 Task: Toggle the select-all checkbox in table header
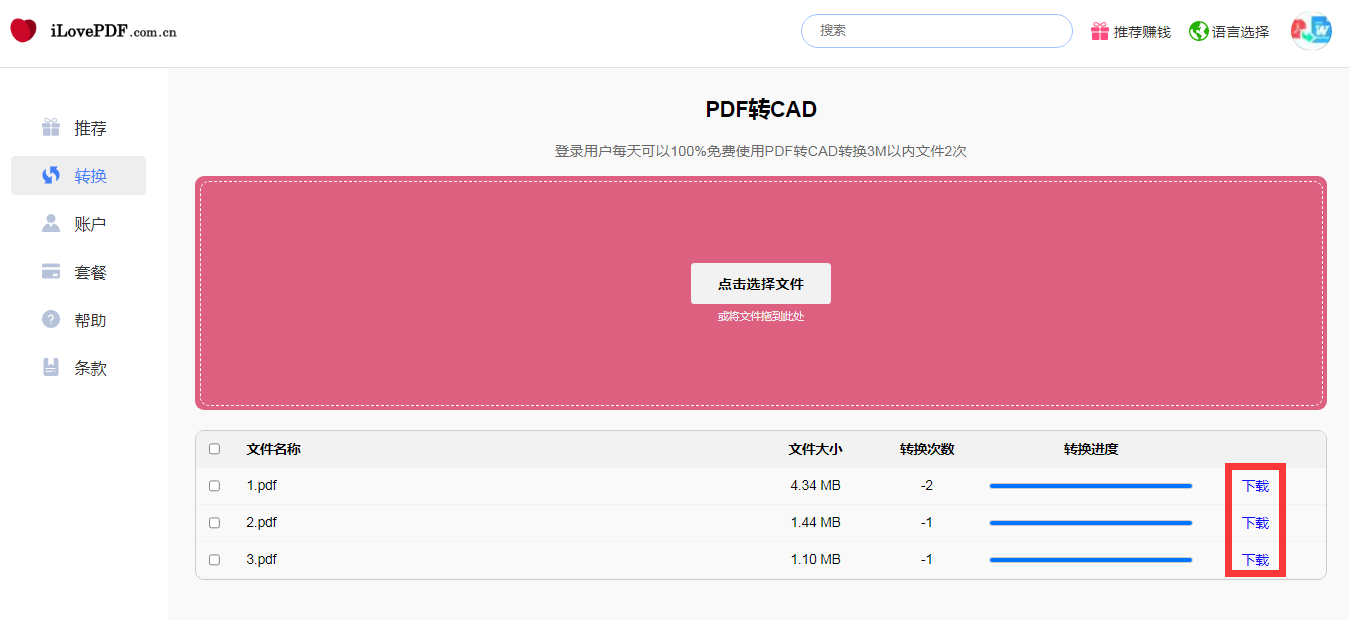click(214, 449)
